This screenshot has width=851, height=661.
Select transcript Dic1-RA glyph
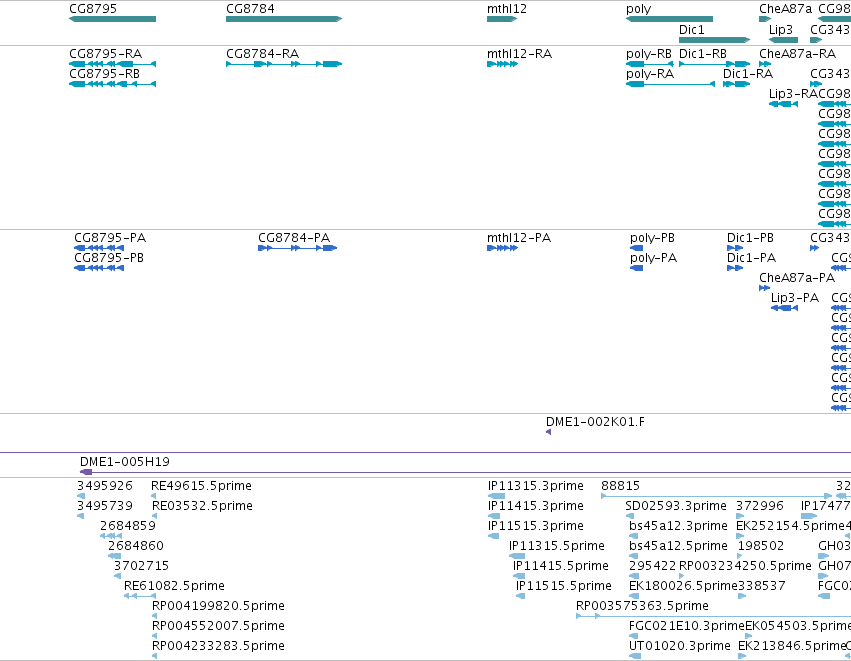[736, 84]
